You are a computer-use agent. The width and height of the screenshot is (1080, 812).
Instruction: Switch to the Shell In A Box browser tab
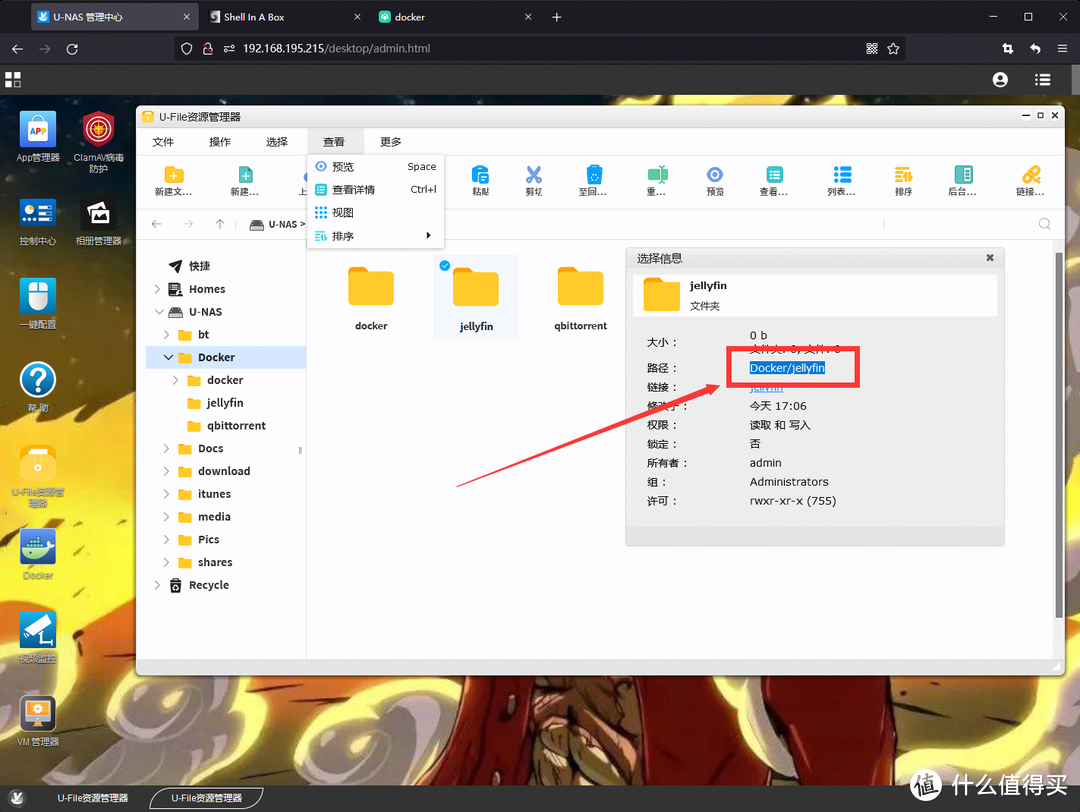(x=254, y=17)
